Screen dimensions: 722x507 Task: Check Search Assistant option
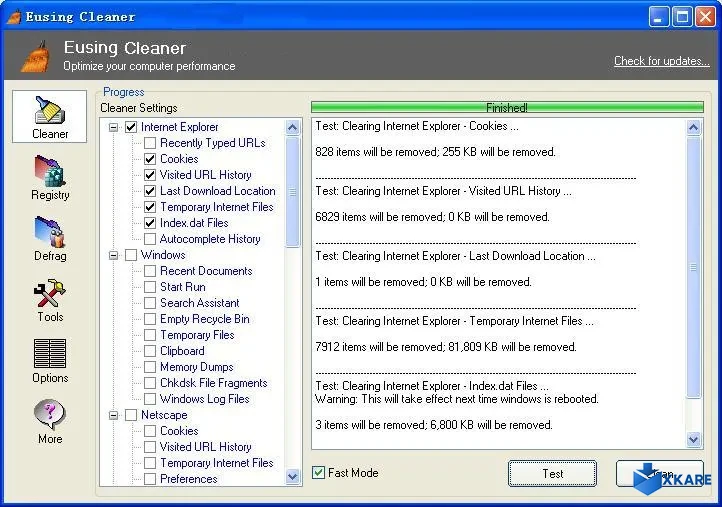click(x=150, y=303)
